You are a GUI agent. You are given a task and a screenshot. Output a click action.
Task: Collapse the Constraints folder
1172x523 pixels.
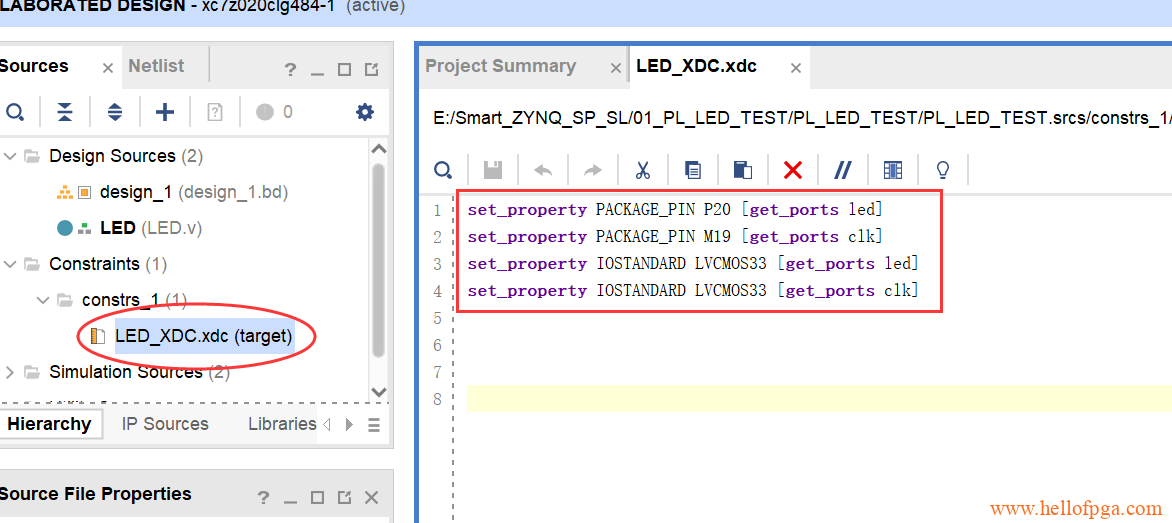click(10, 264)
